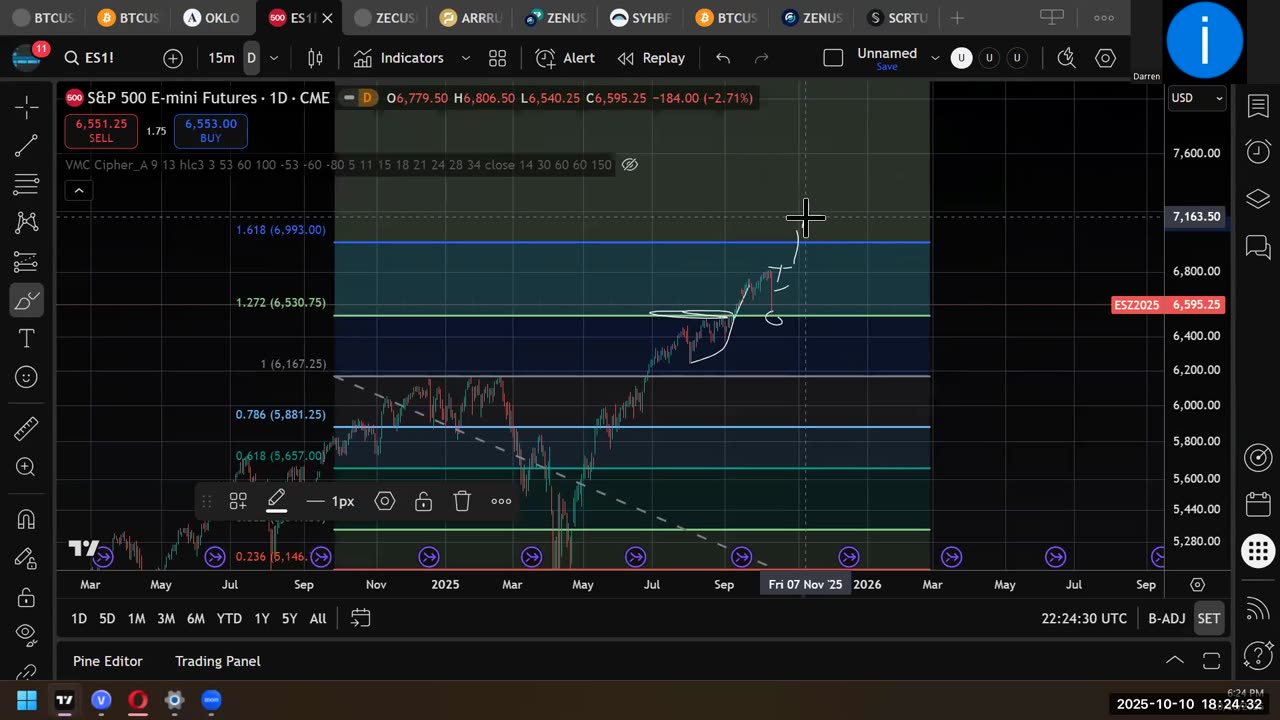1280x720 pixels.
Task: Open the chart patterns tool group
Action: [27, 223]
